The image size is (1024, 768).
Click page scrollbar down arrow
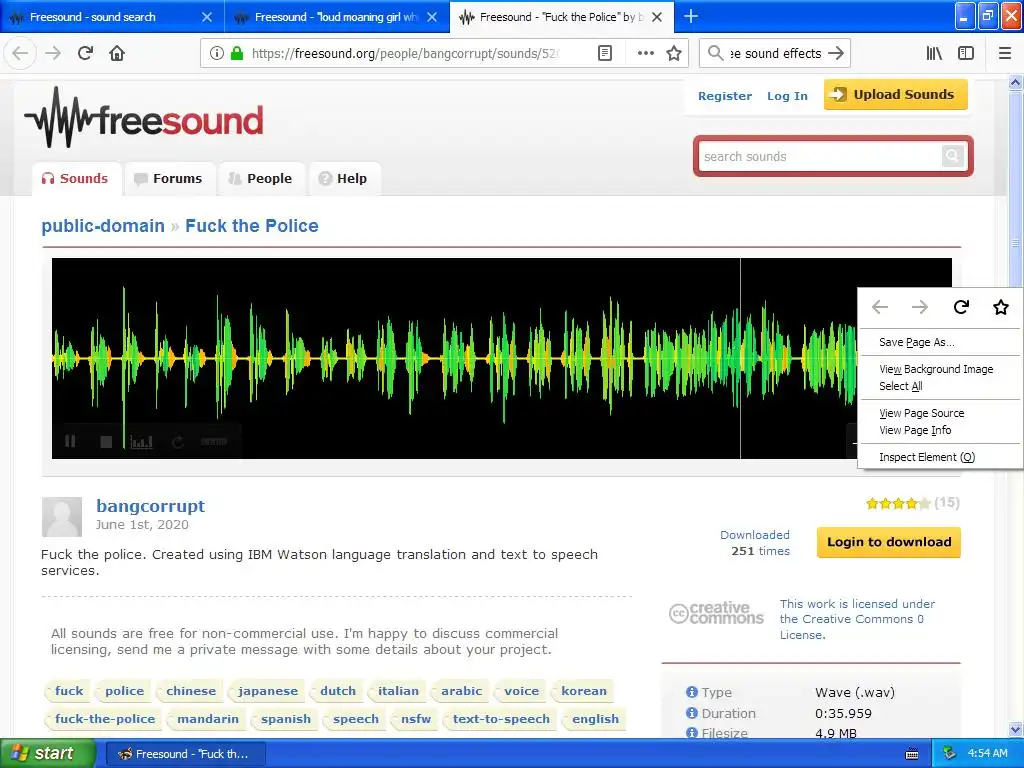coord(1015,729)
